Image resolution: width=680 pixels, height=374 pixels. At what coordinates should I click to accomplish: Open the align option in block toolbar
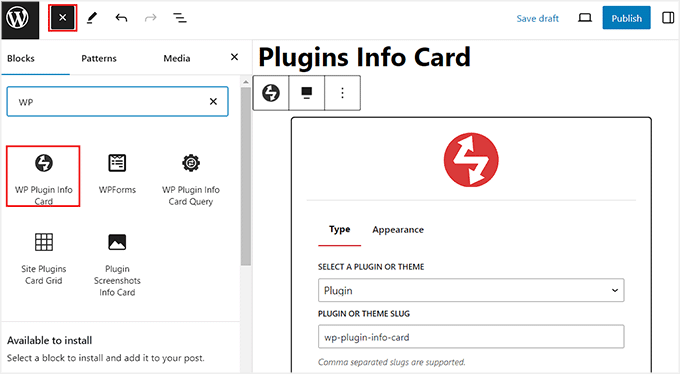(307, 92)
